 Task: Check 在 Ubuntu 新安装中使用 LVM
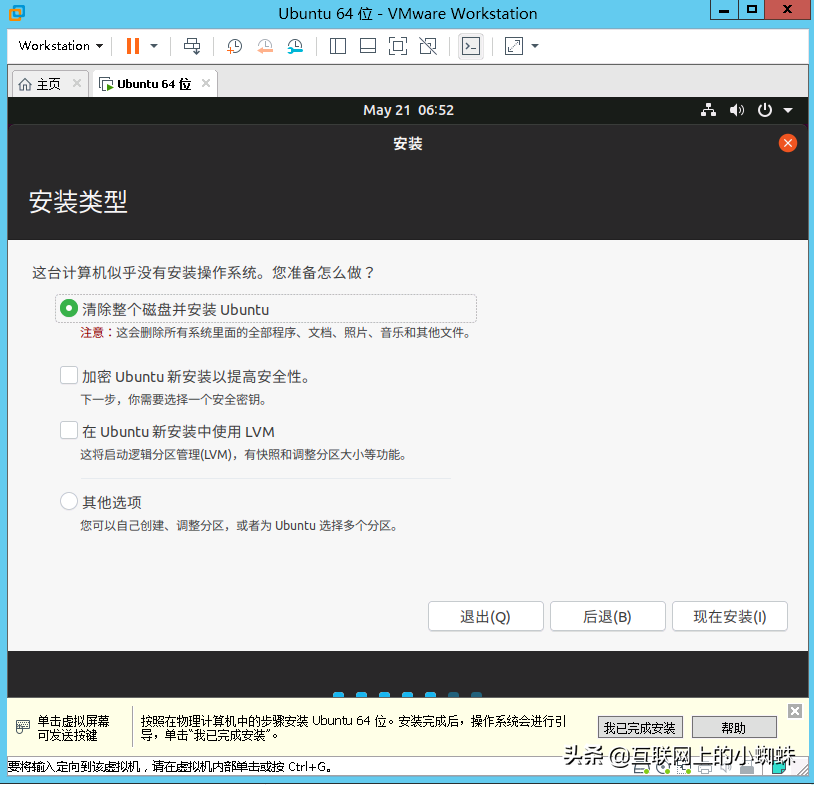click(68, 431)
